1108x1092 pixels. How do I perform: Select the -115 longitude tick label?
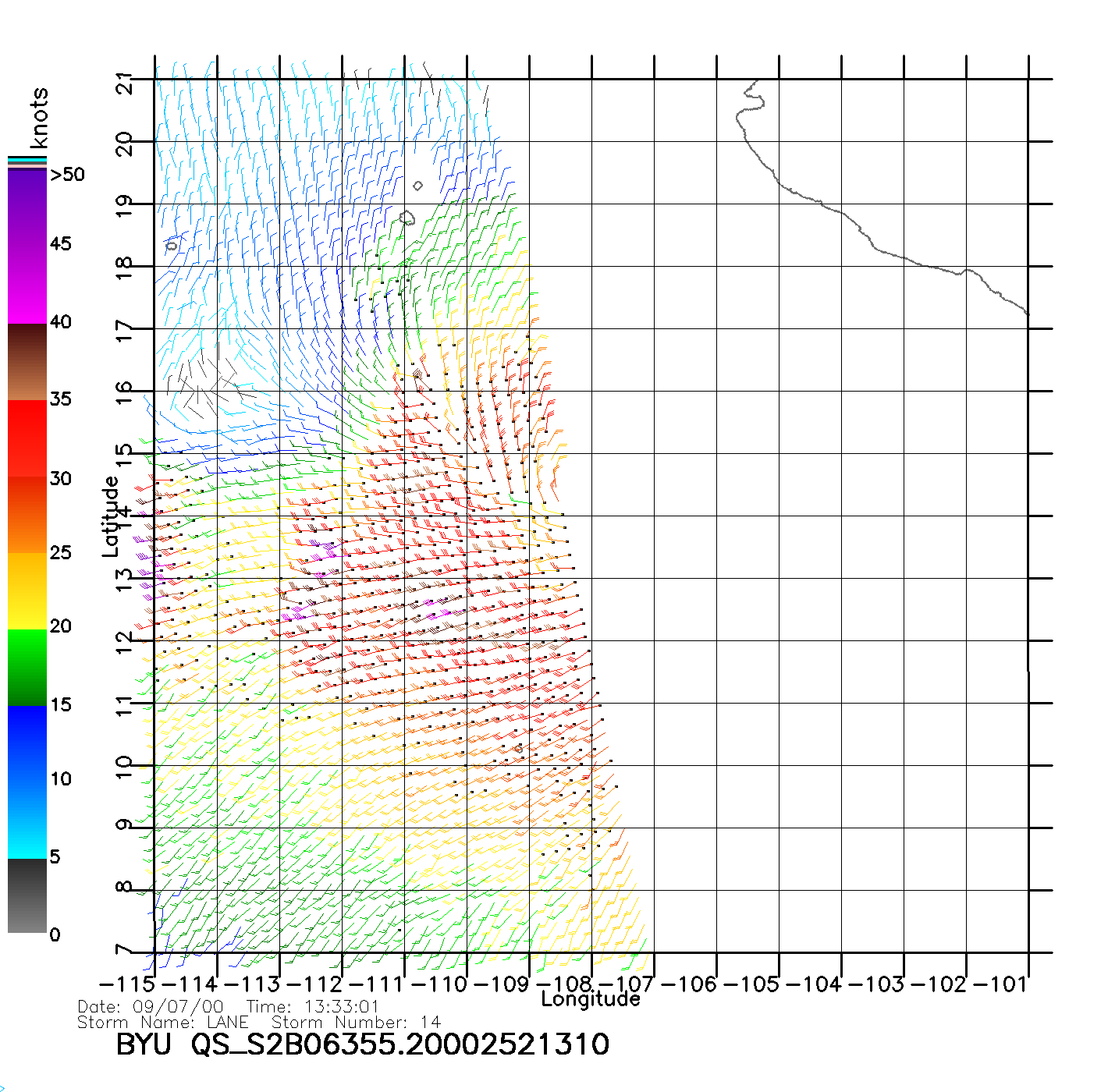(126, 984)
